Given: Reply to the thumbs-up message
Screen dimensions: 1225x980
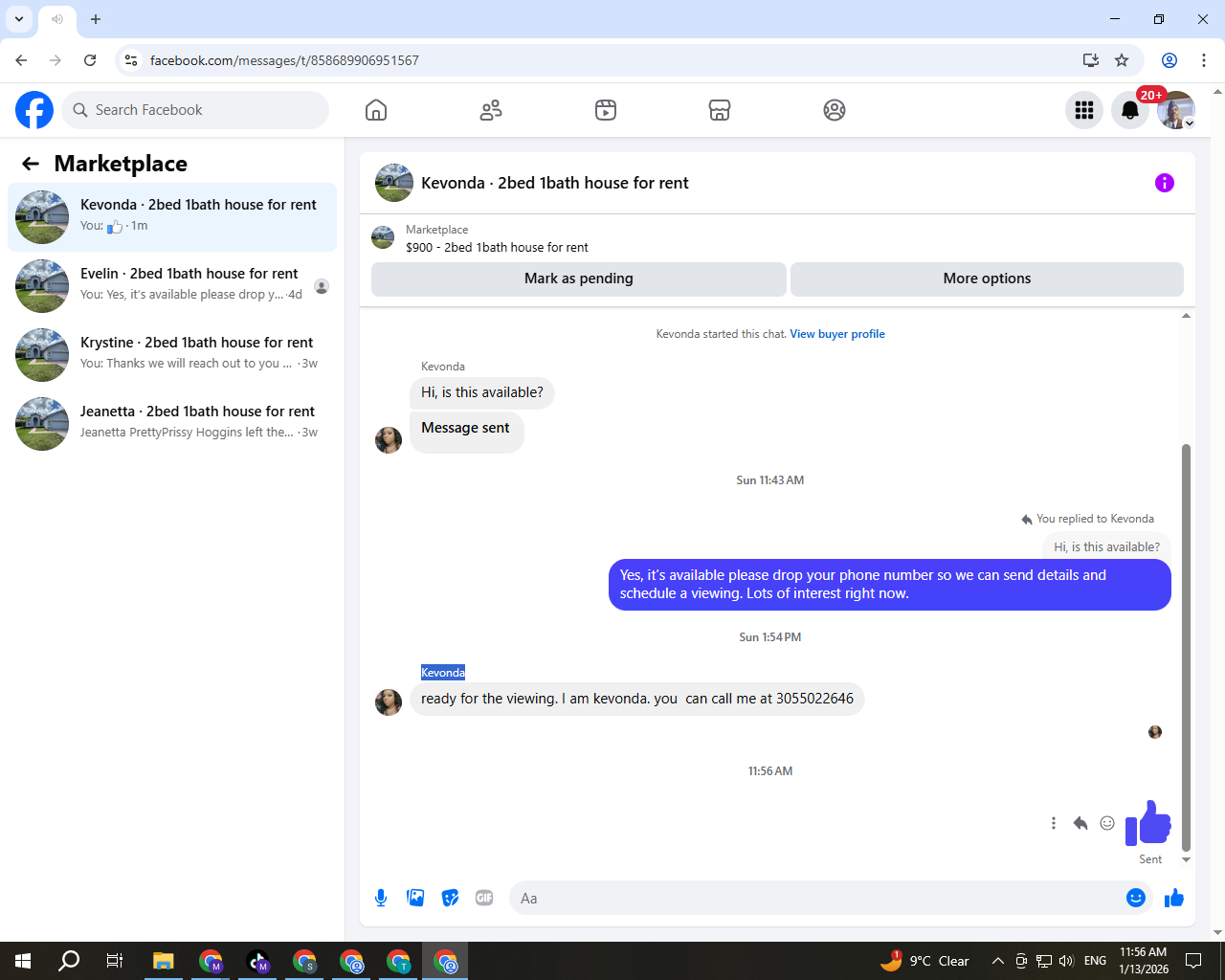Looking at the screenshot, I should tap(1080, 823).
